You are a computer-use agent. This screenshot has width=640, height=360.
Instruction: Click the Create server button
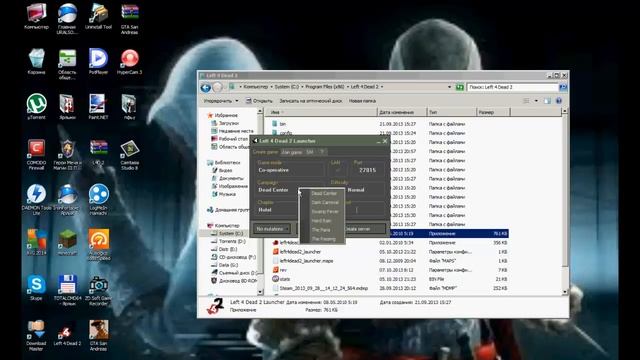coord(364,229)
